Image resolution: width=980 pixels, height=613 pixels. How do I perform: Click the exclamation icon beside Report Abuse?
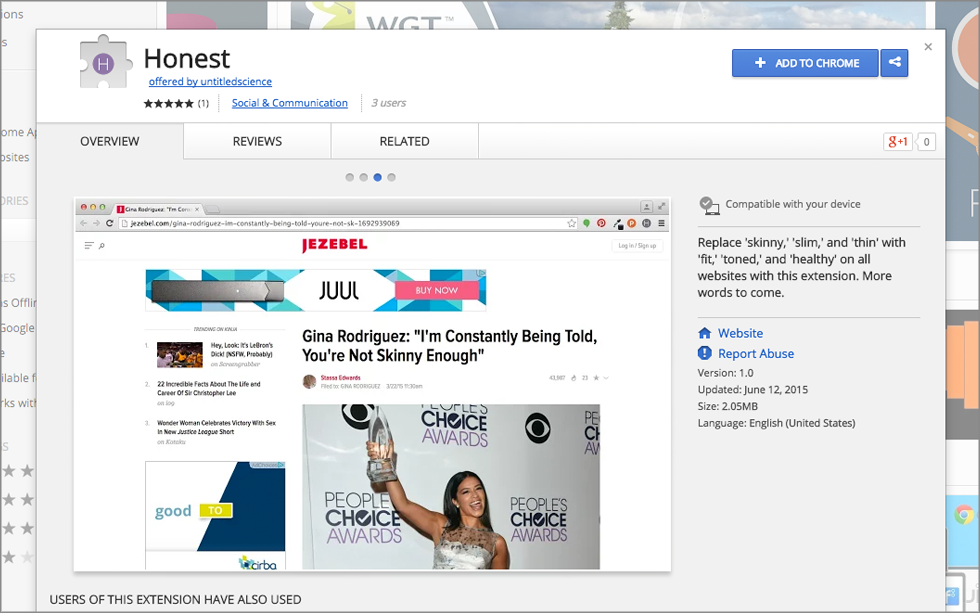(x=704, y=353)
